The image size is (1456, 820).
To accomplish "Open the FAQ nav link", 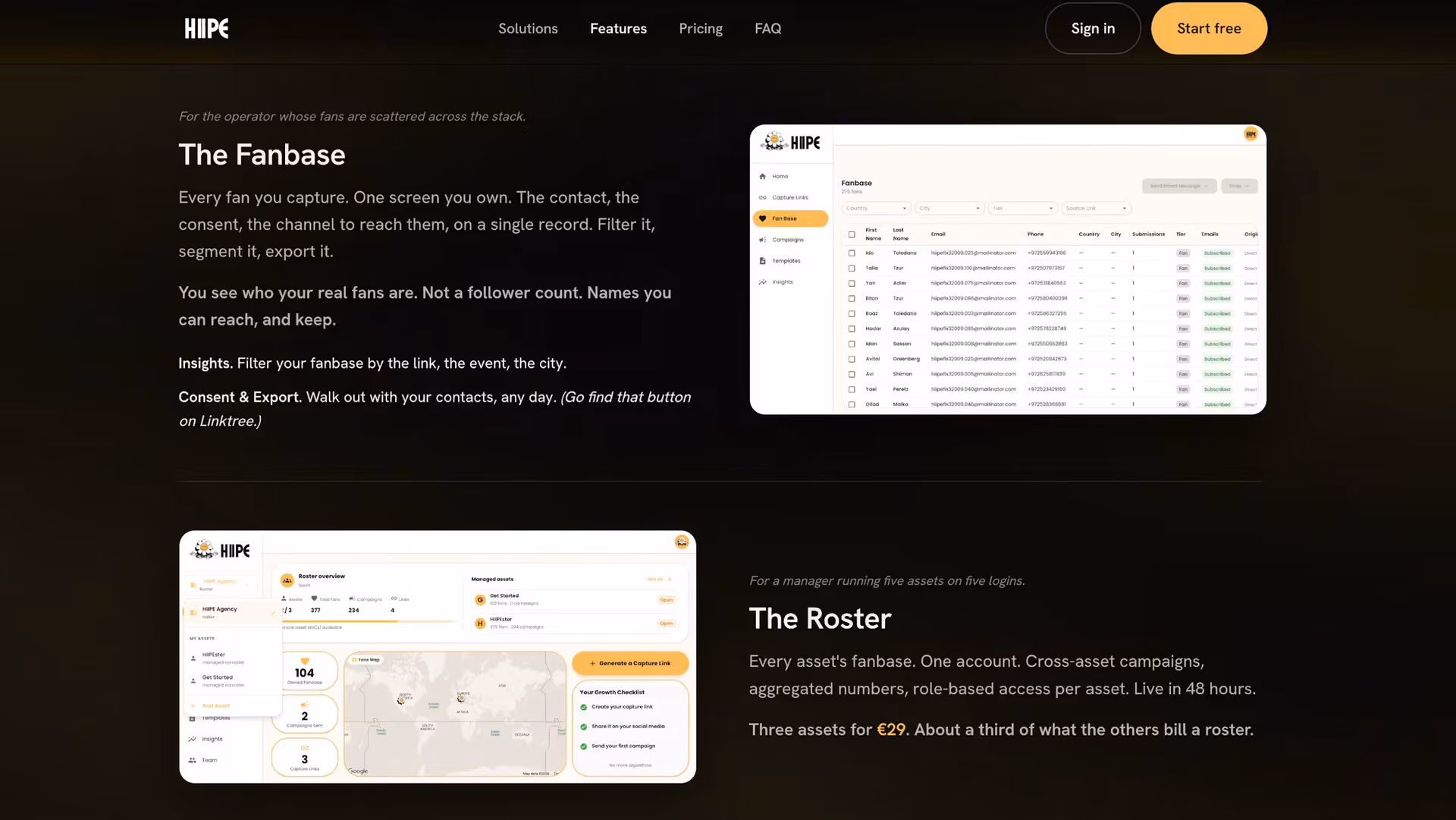I will (x=767, y=28).
